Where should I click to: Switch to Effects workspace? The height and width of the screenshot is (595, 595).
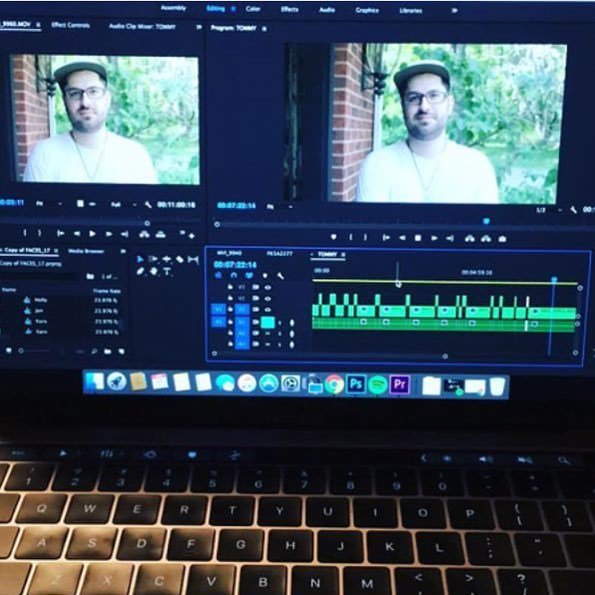click(290, 9)
